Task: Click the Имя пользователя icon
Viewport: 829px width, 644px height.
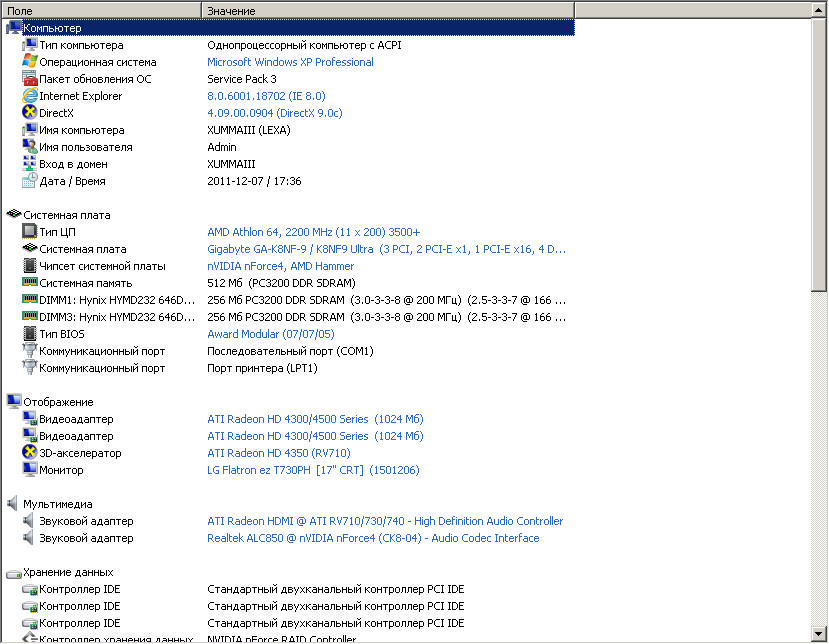Action: (x=30, y=146)
